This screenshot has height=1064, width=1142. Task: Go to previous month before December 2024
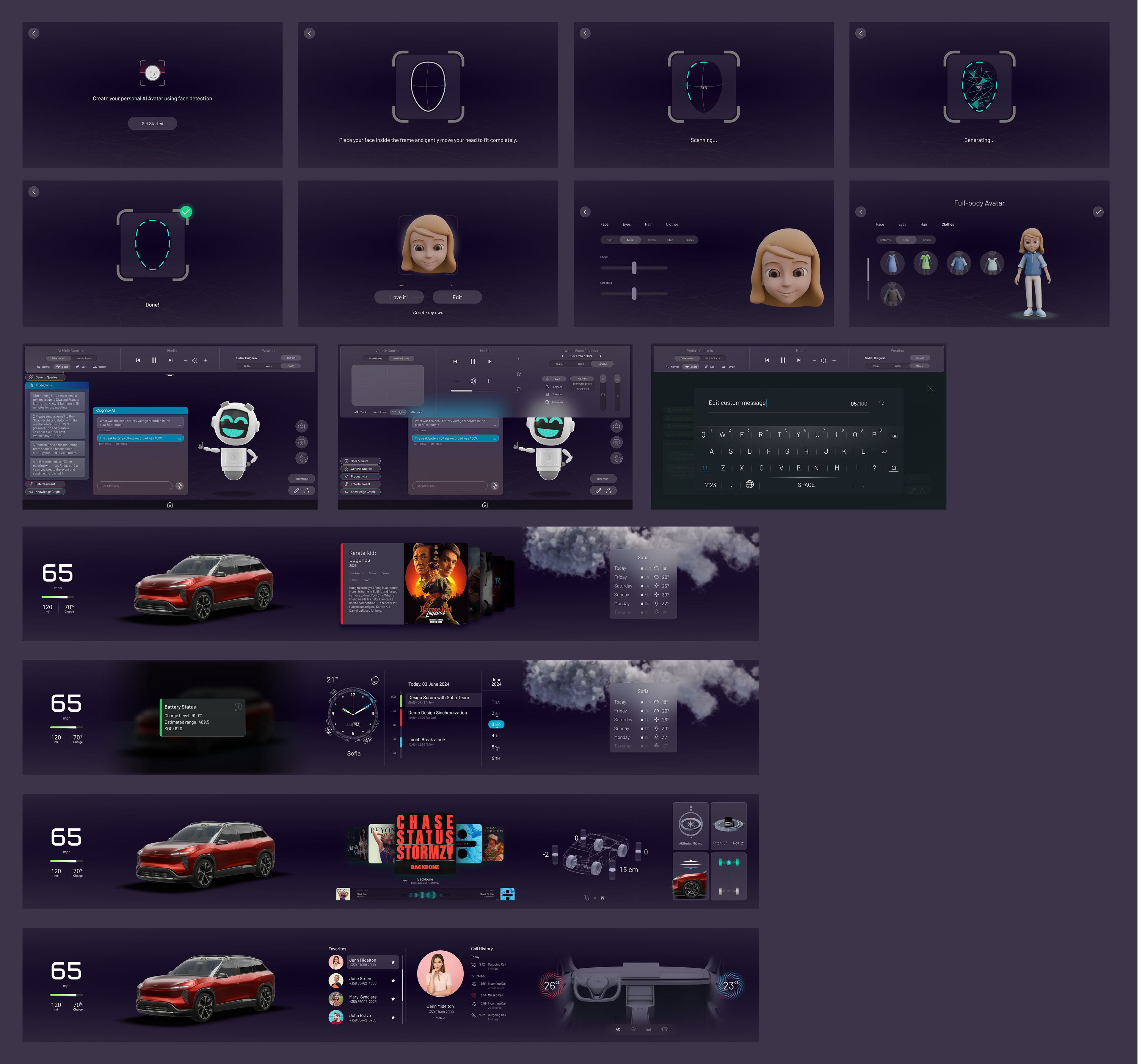coord(562,356)
